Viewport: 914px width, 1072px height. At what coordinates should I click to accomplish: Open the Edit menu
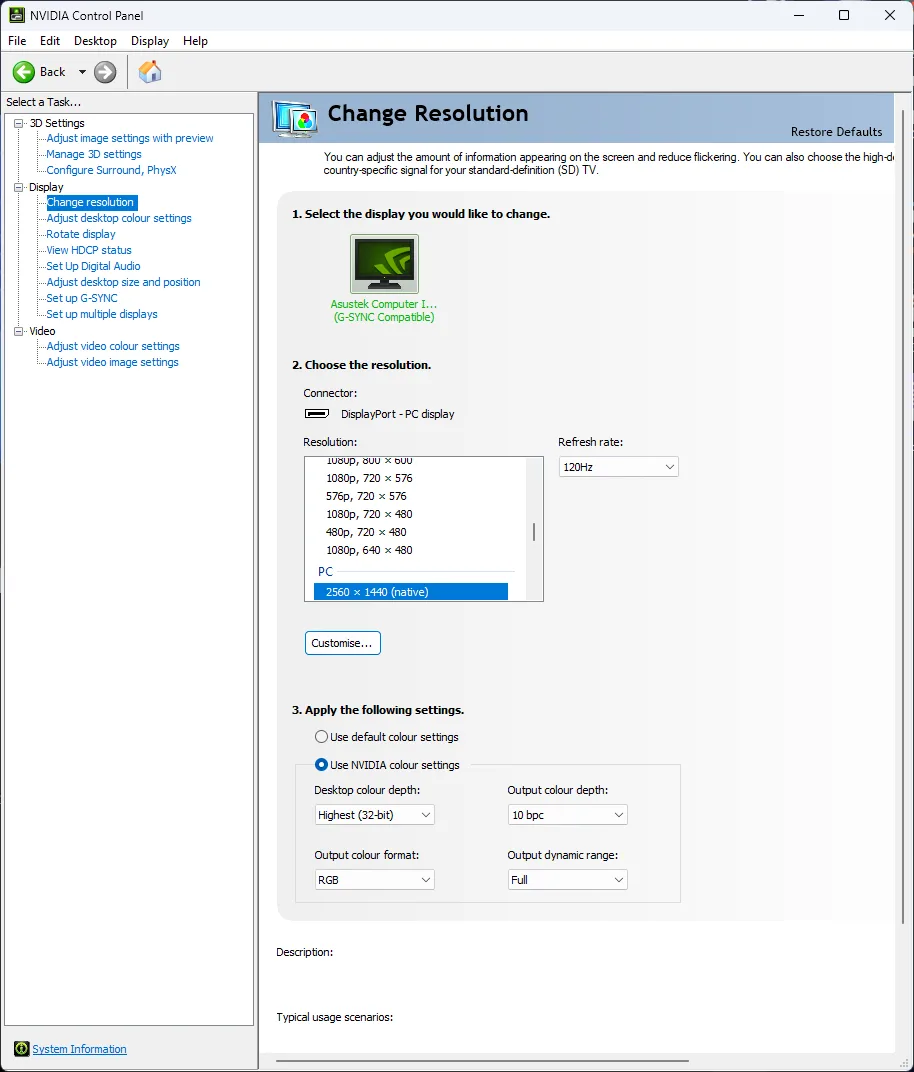(x=50, y=41)
